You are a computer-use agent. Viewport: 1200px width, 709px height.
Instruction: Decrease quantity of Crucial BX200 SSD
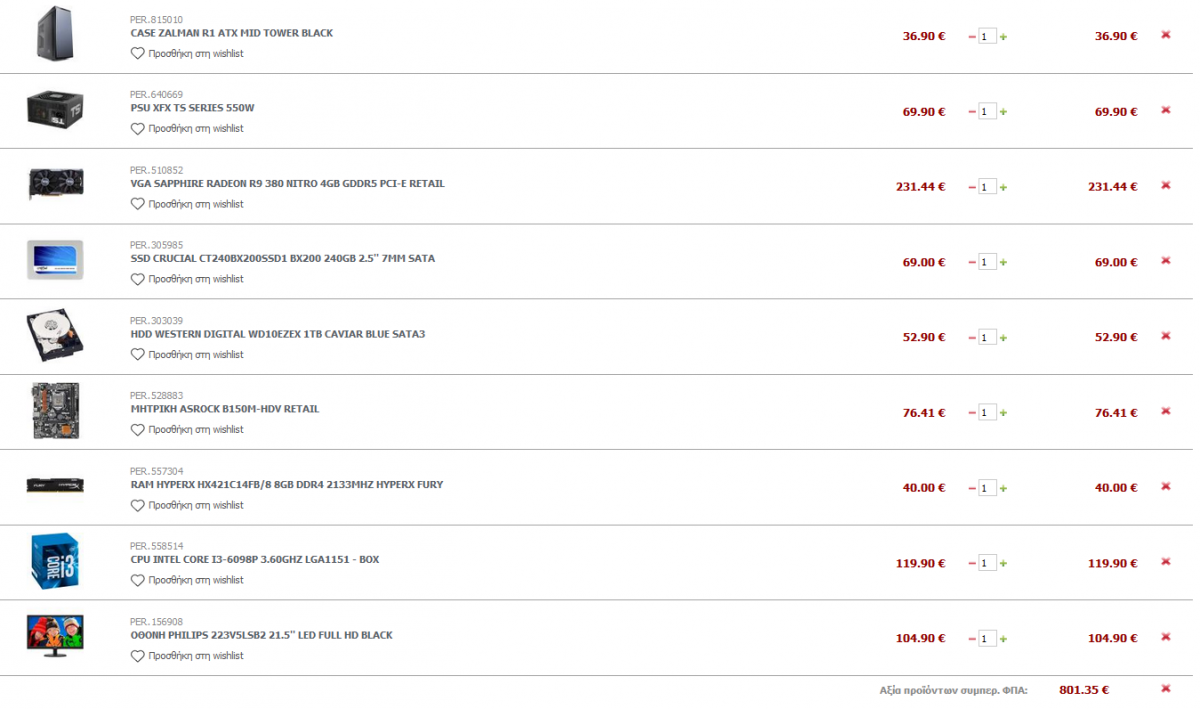[972, 262]
